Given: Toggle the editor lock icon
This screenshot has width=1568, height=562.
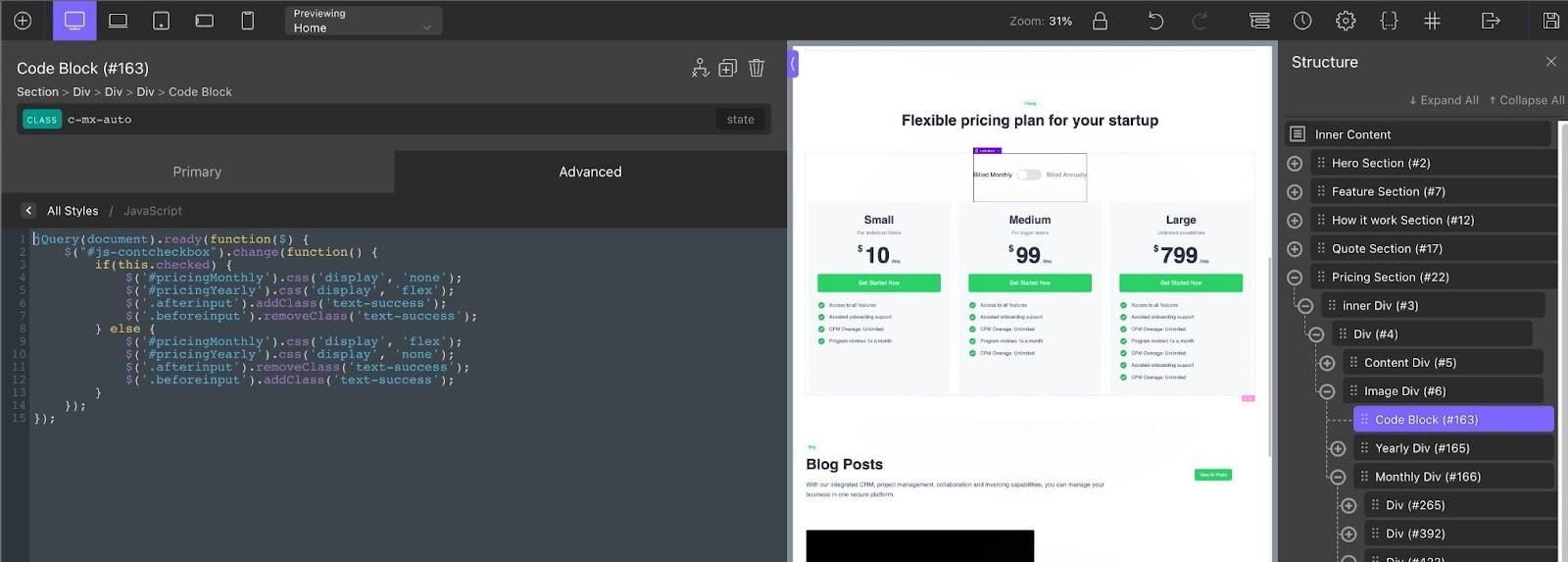Looking at the screenshot, I should tap(1100, 21).
